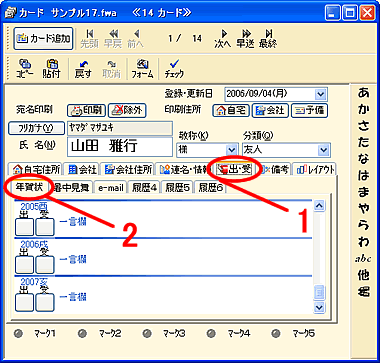Click the フリガナ(Y) button

[x=36, y=128]
